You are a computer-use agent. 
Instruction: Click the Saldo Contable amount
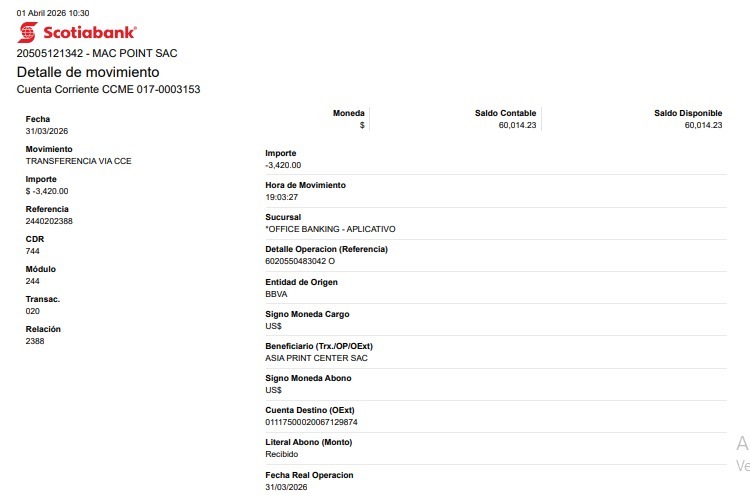click(517, 126)
